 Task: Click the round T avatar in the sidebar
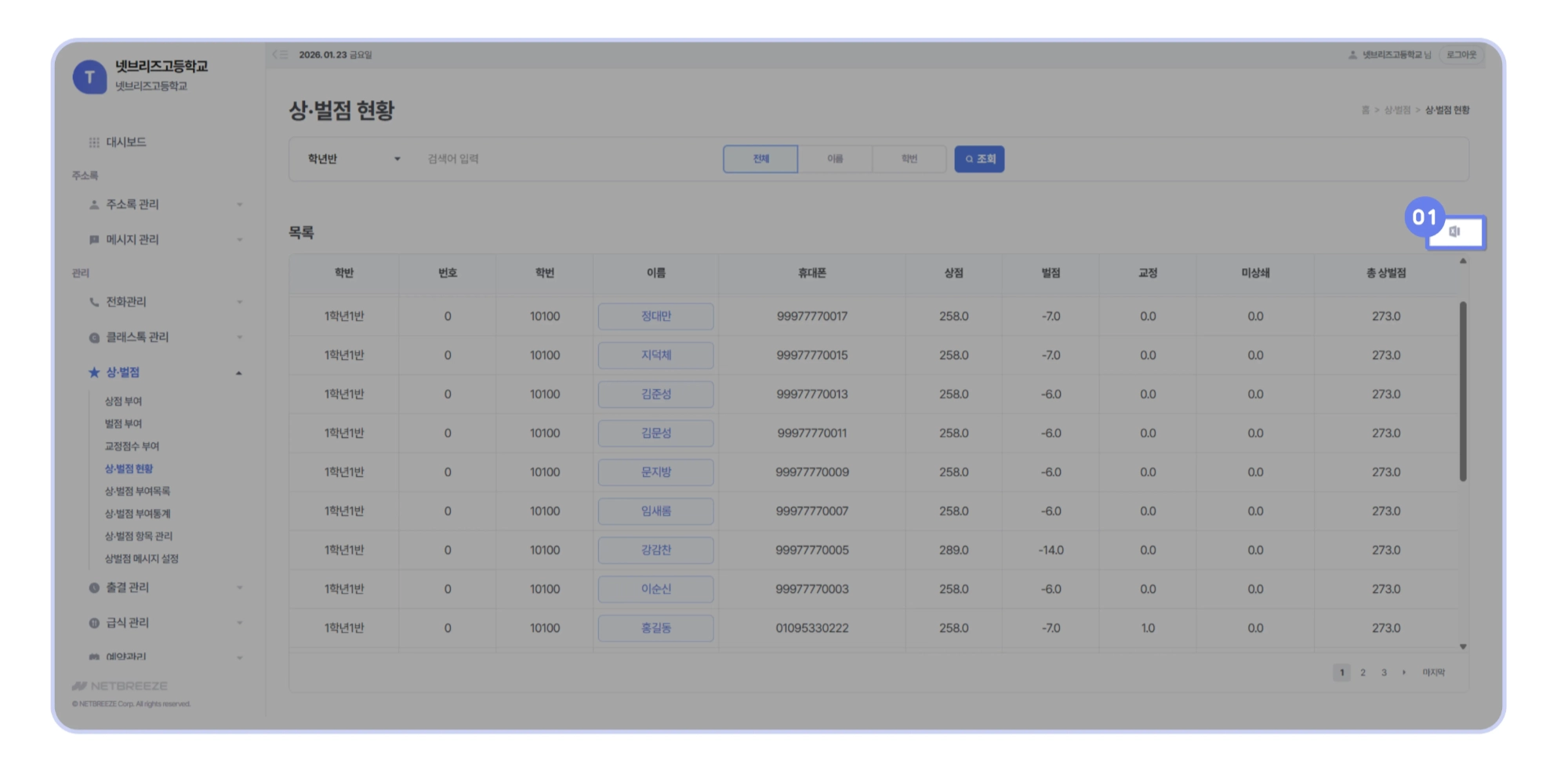89,77
